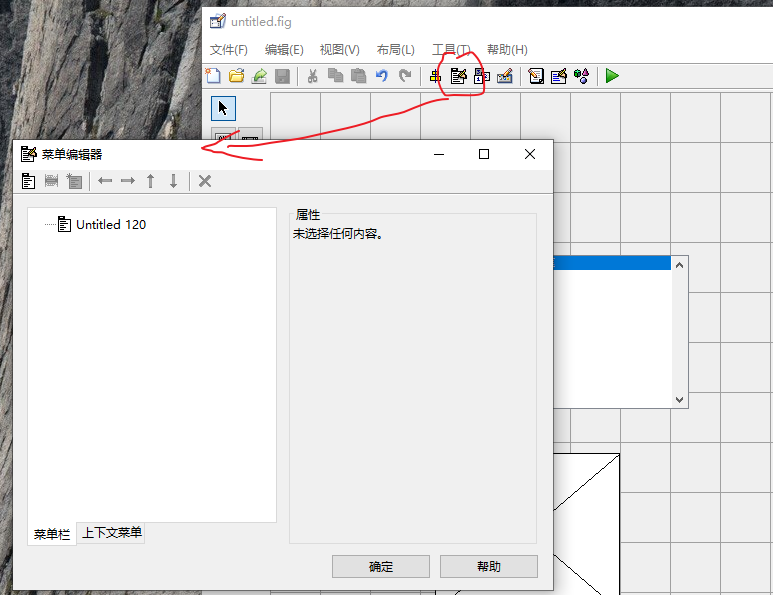Screen dimensions: 773x595
Task: Click the Paste clipboard icon
Action: 358,76
